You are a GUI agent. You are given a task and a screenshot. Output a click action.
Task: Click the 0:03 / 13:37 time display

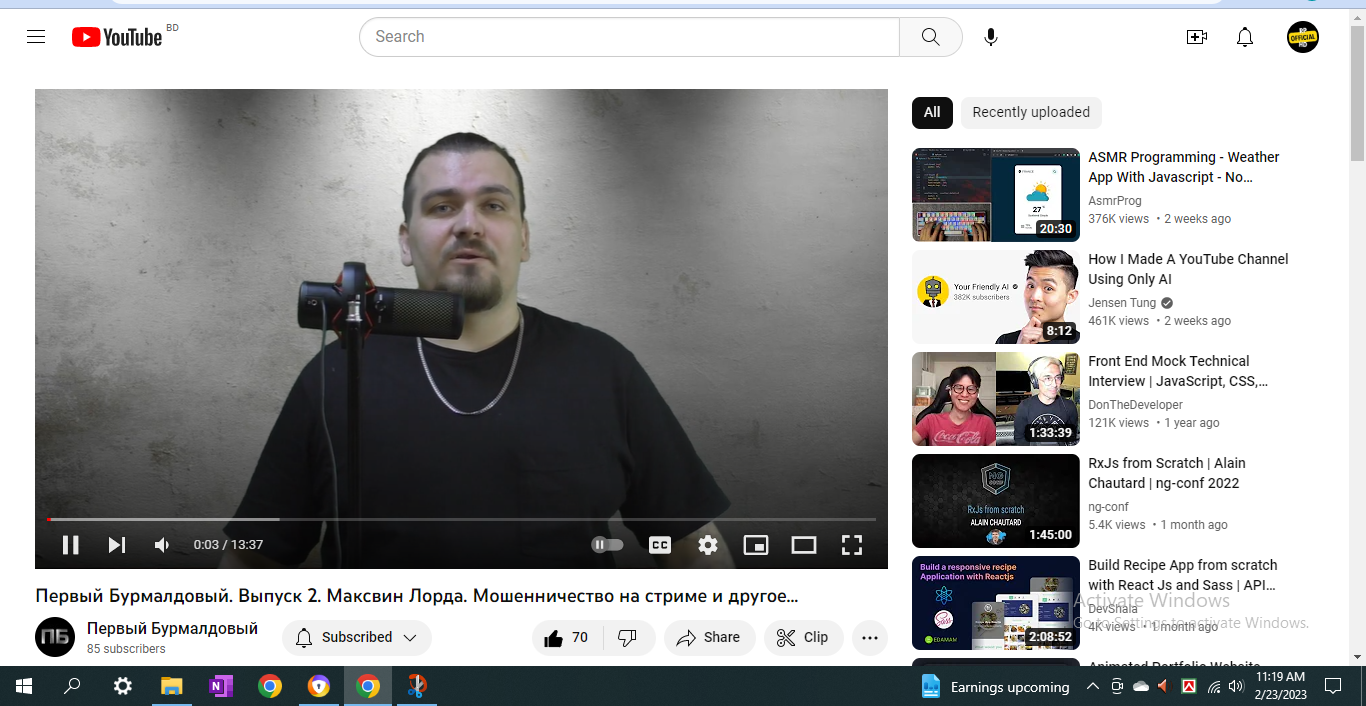(x=228, y=545)
